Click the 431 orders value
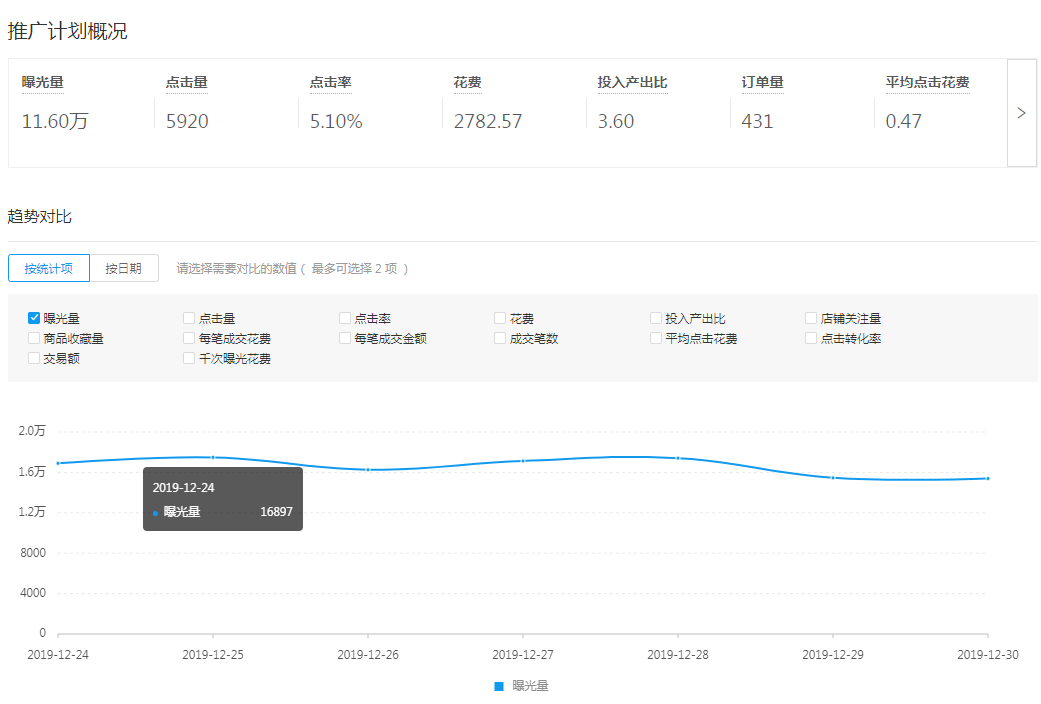This screenshot has width=1041, height=704. tap(758, 121)
